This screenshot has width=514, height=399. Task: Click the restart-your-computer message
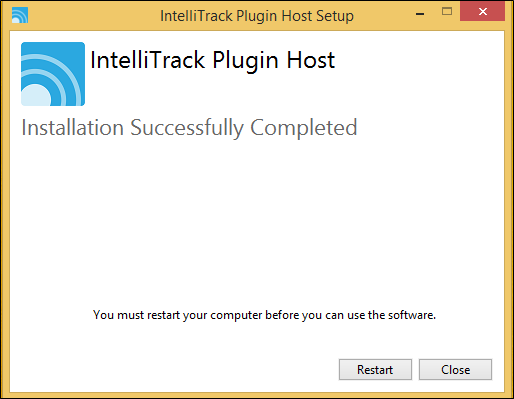[x=264, y=315]
